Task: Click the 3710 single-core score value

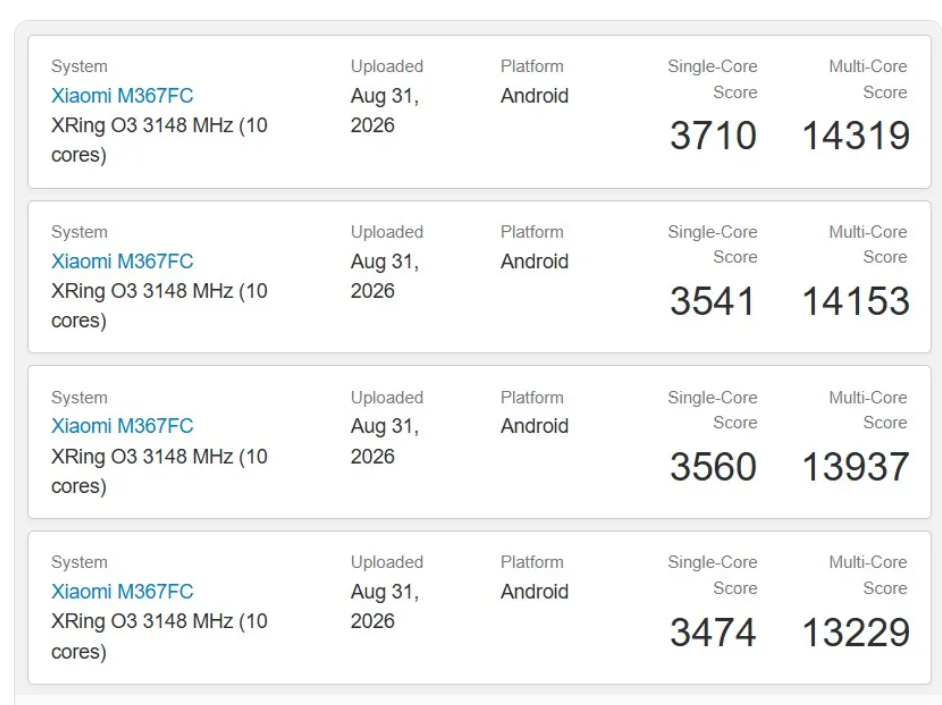Action: click(713, 136)
